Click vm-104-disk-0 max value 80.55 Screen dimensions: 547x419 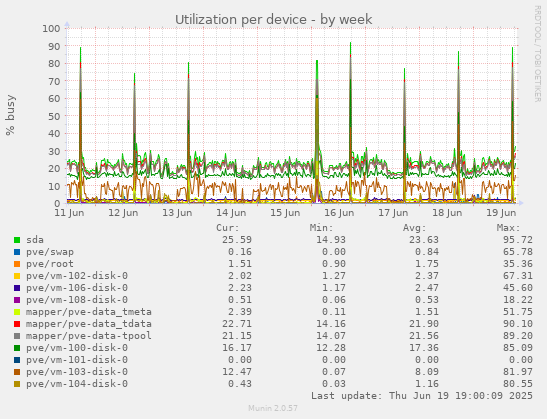[518, 384]
